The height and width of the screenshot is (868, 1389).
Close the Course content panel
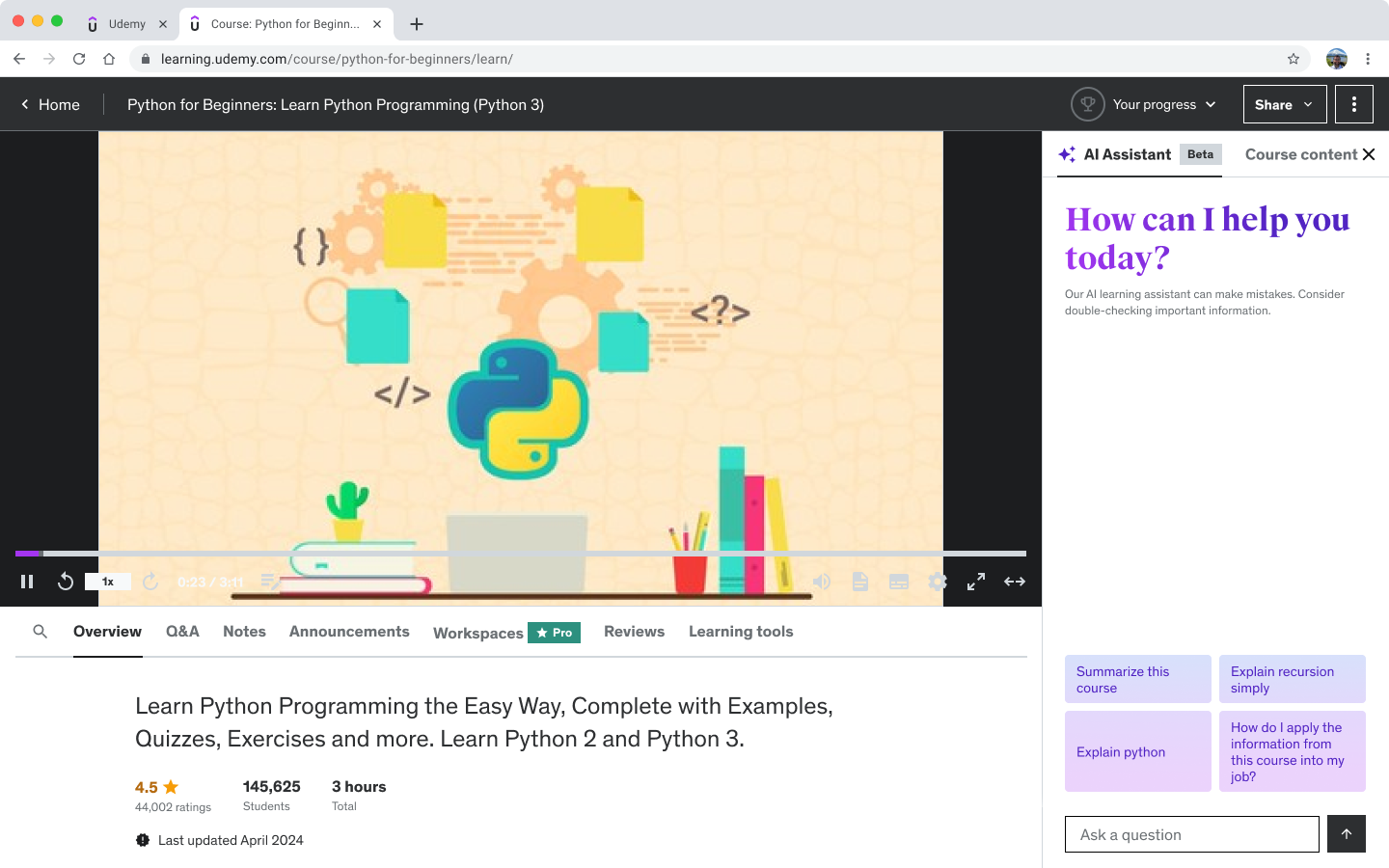(1370, 154)
